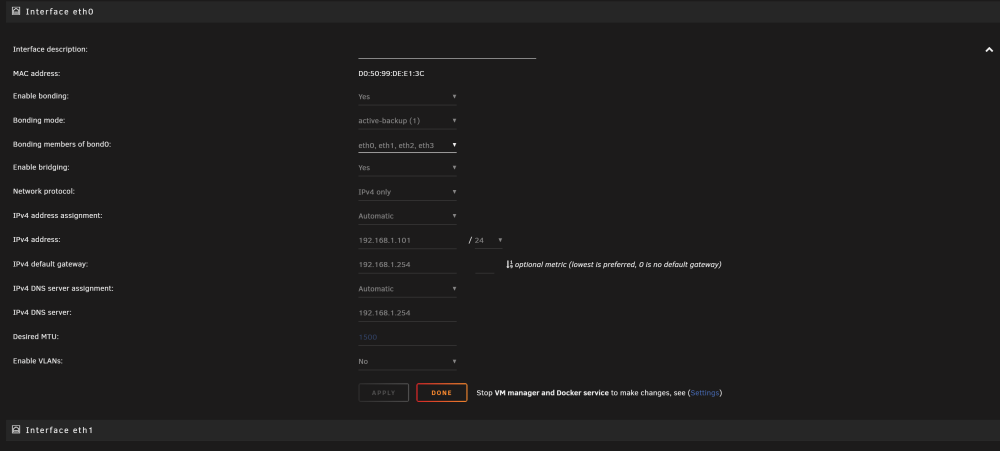
Task: Click the 'Bonding members of bond0:' label
Action: (x=62, y=145)
